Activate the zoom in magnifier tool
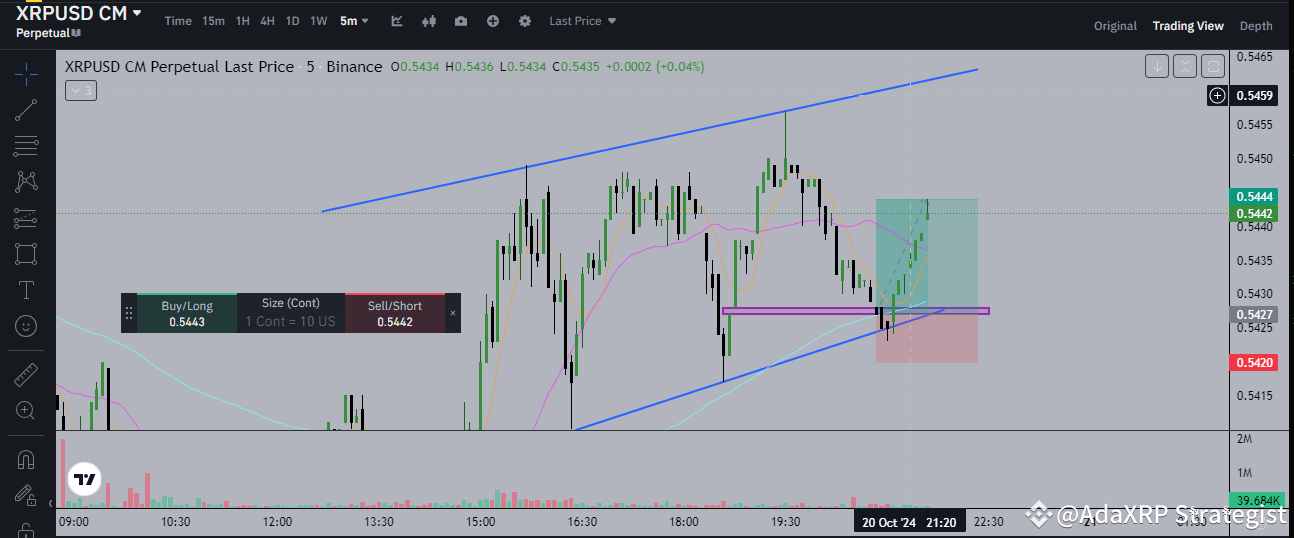This screenshot has height=538, width=1294. click(27, 410)
